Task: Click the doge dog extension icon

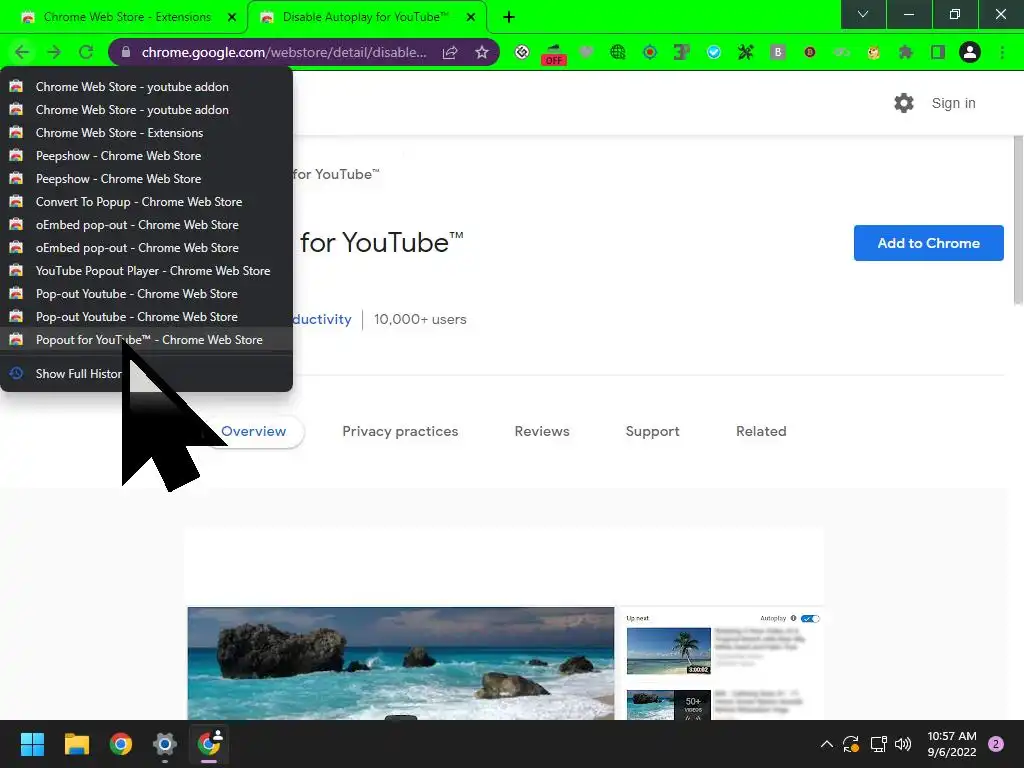Action: [874, 52]
